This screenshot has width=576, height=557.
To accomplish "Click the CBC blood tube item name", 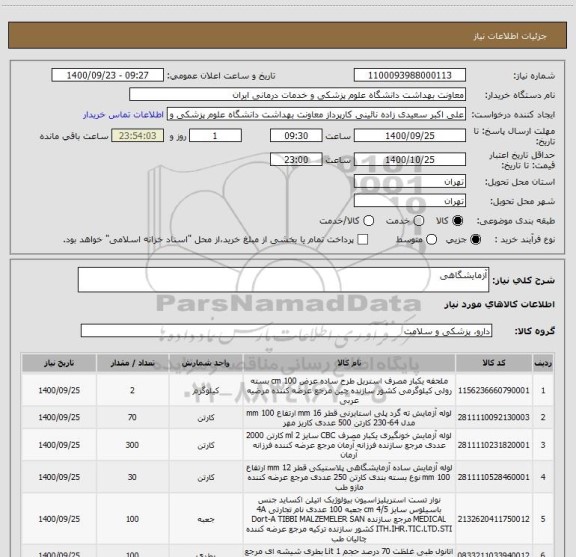I will [349, 445].
